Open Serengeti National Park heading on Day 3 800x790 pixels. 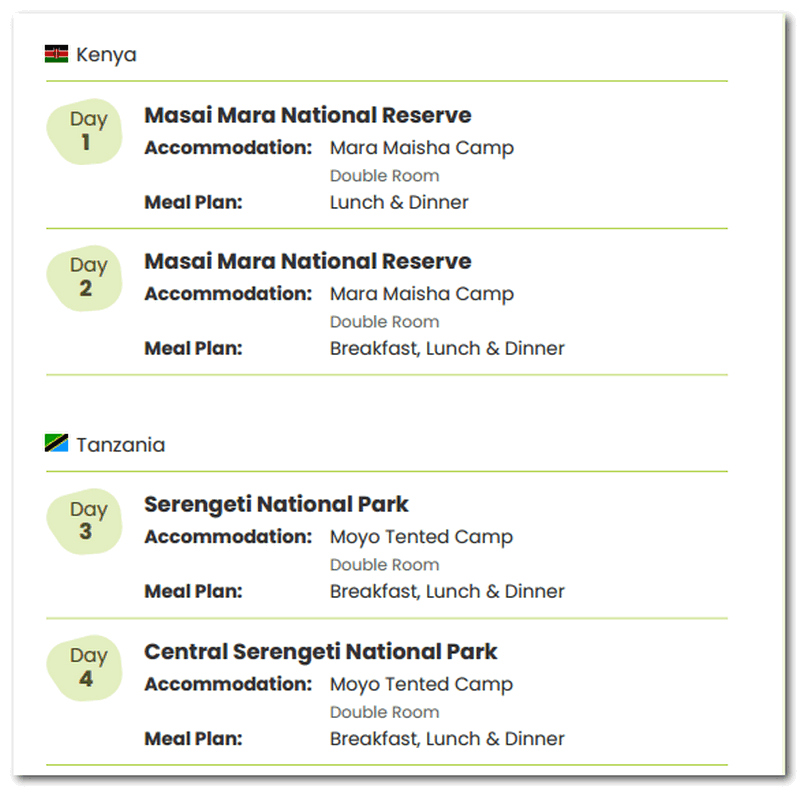point(276,504)
